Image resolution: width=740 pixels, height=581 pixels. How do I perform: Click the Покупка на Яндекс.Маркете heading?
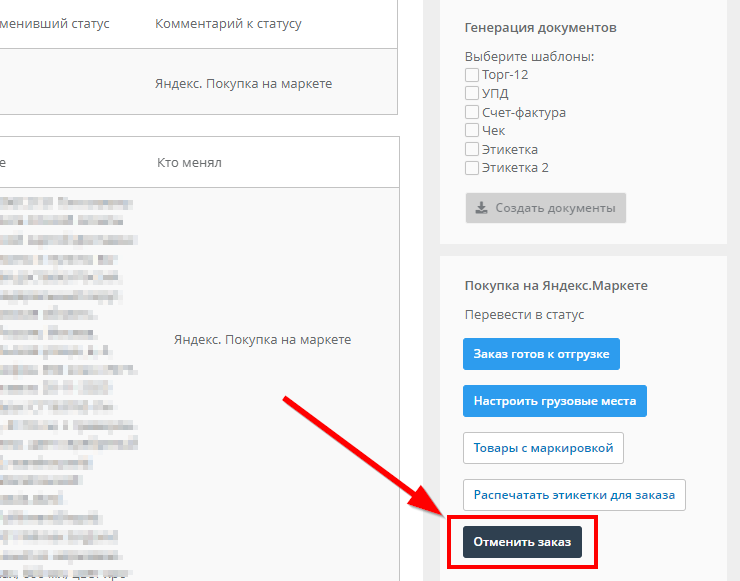(x=556, y=285)
